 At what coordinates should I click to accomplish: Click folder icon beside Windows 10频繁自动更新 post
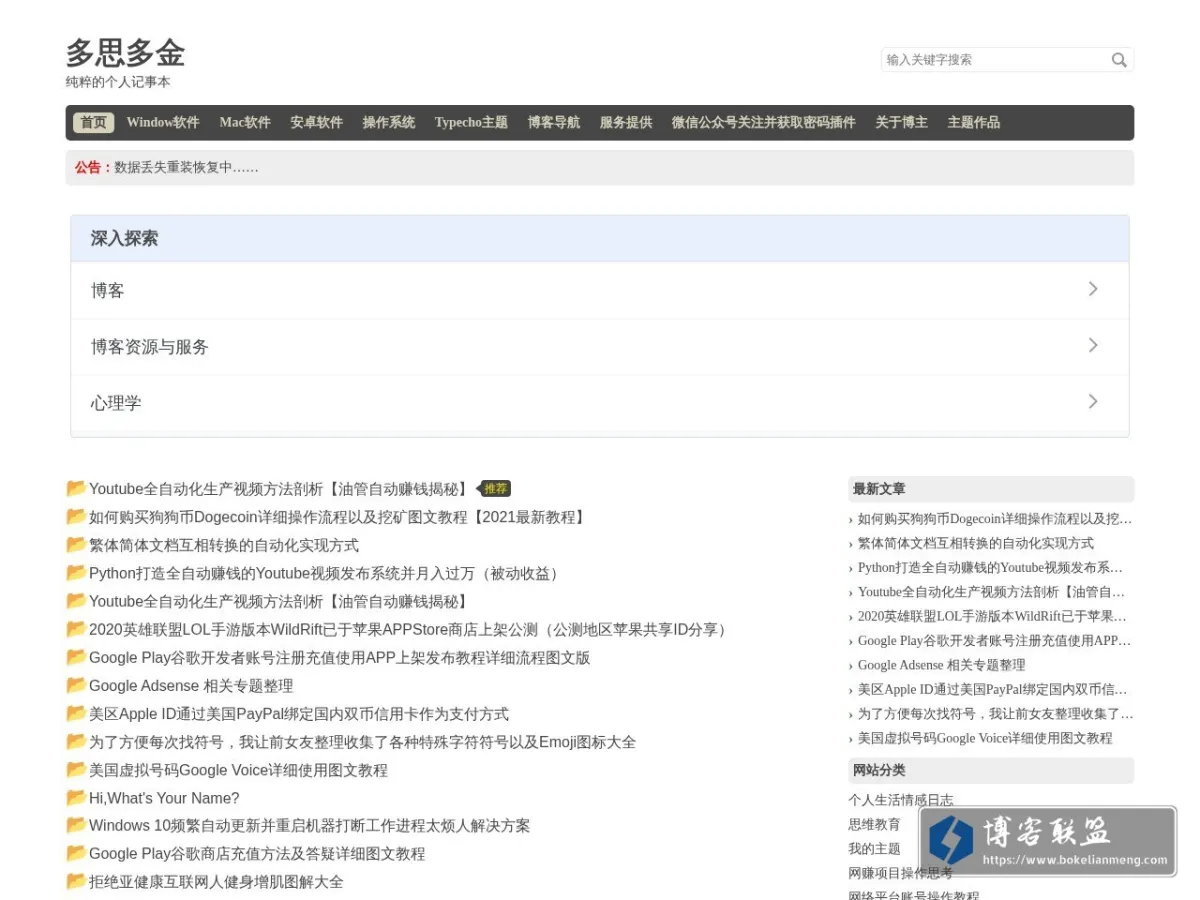(76, 825)
